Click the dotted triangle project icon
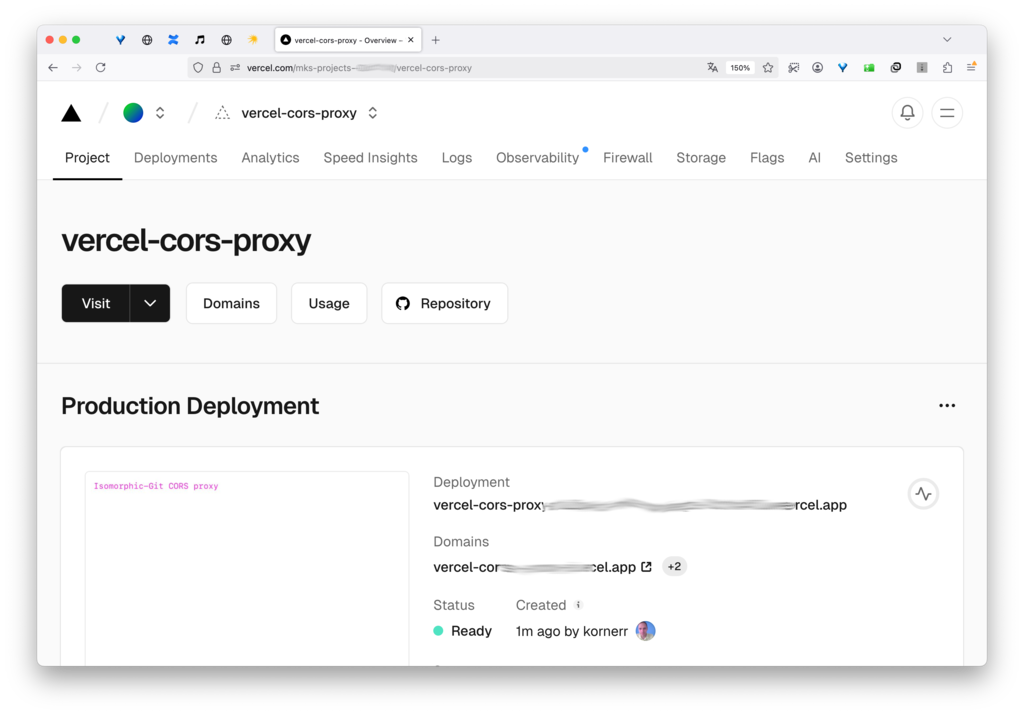The image size is (1024, 715). tap(222, 113)
